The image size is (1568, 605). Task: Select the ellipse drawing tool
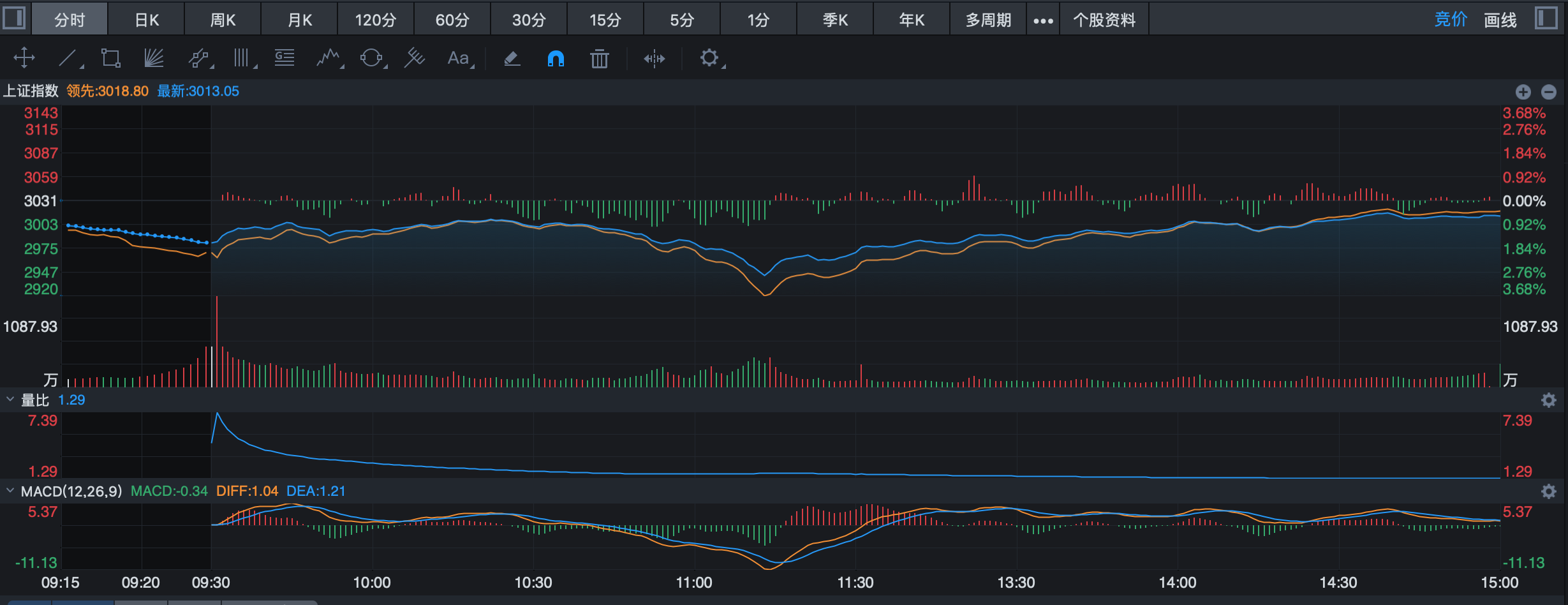point(371,58)
